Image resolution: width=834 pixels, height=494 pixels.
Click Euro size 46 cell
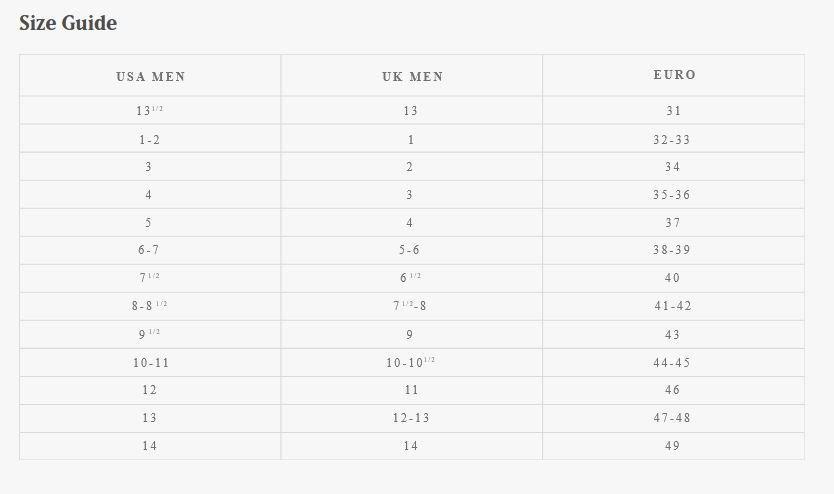point(673,390)
